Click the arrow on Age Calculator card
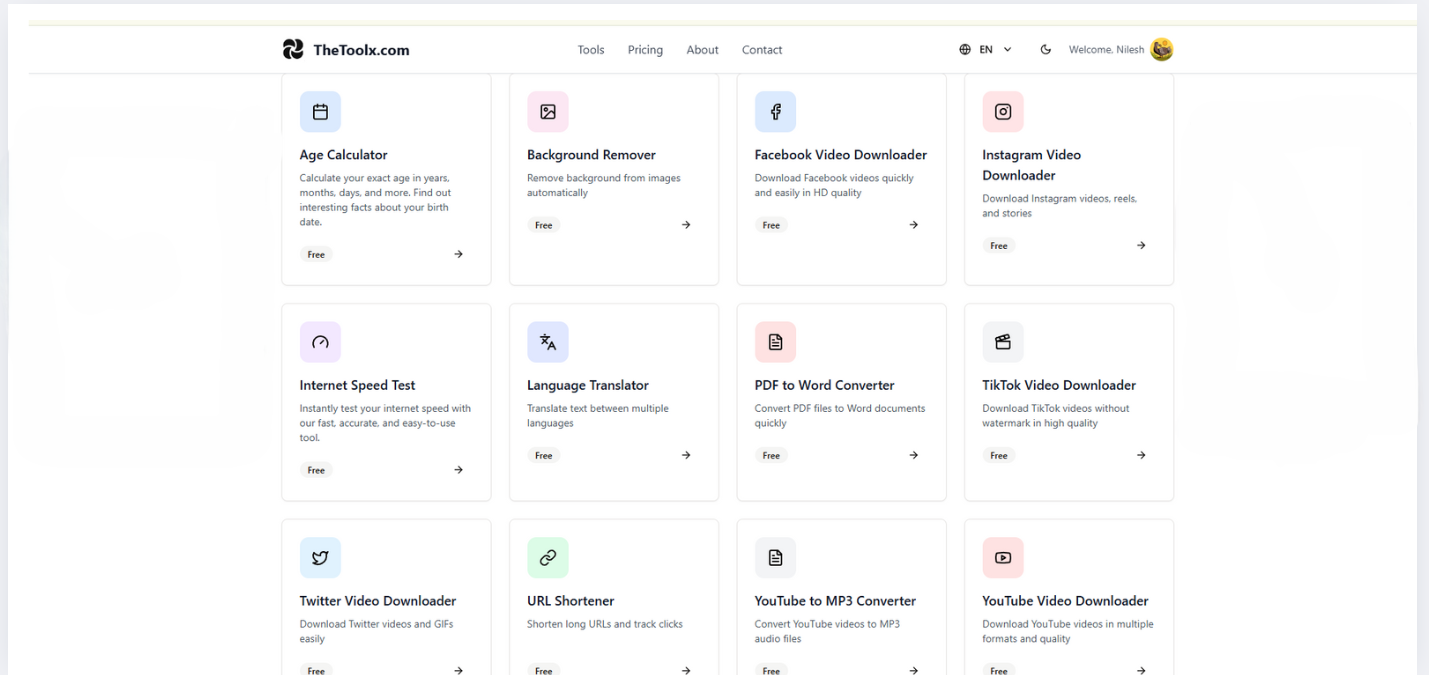 click(x=458, y=254)
